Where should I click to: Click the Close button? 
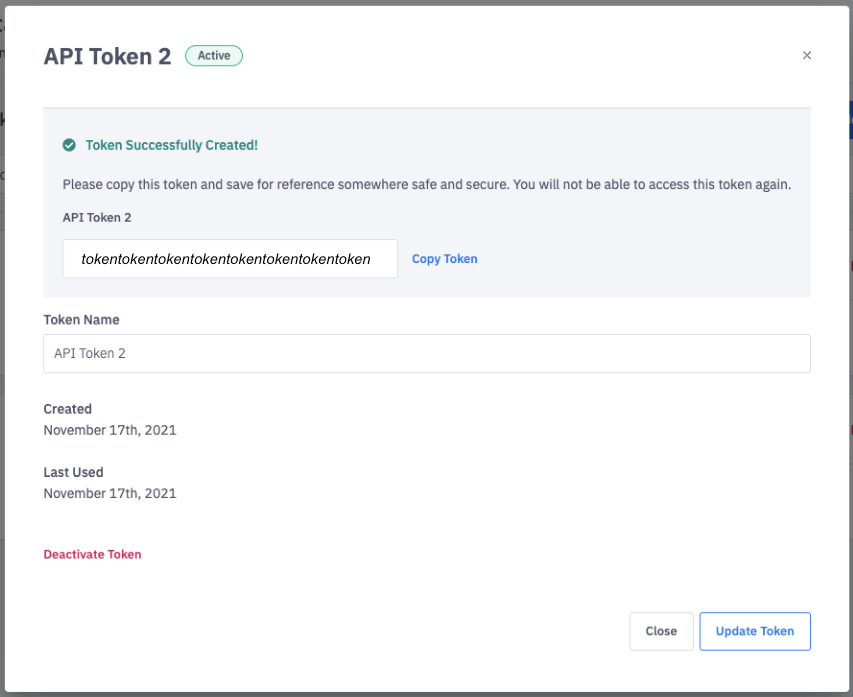(x=661, y=631)
